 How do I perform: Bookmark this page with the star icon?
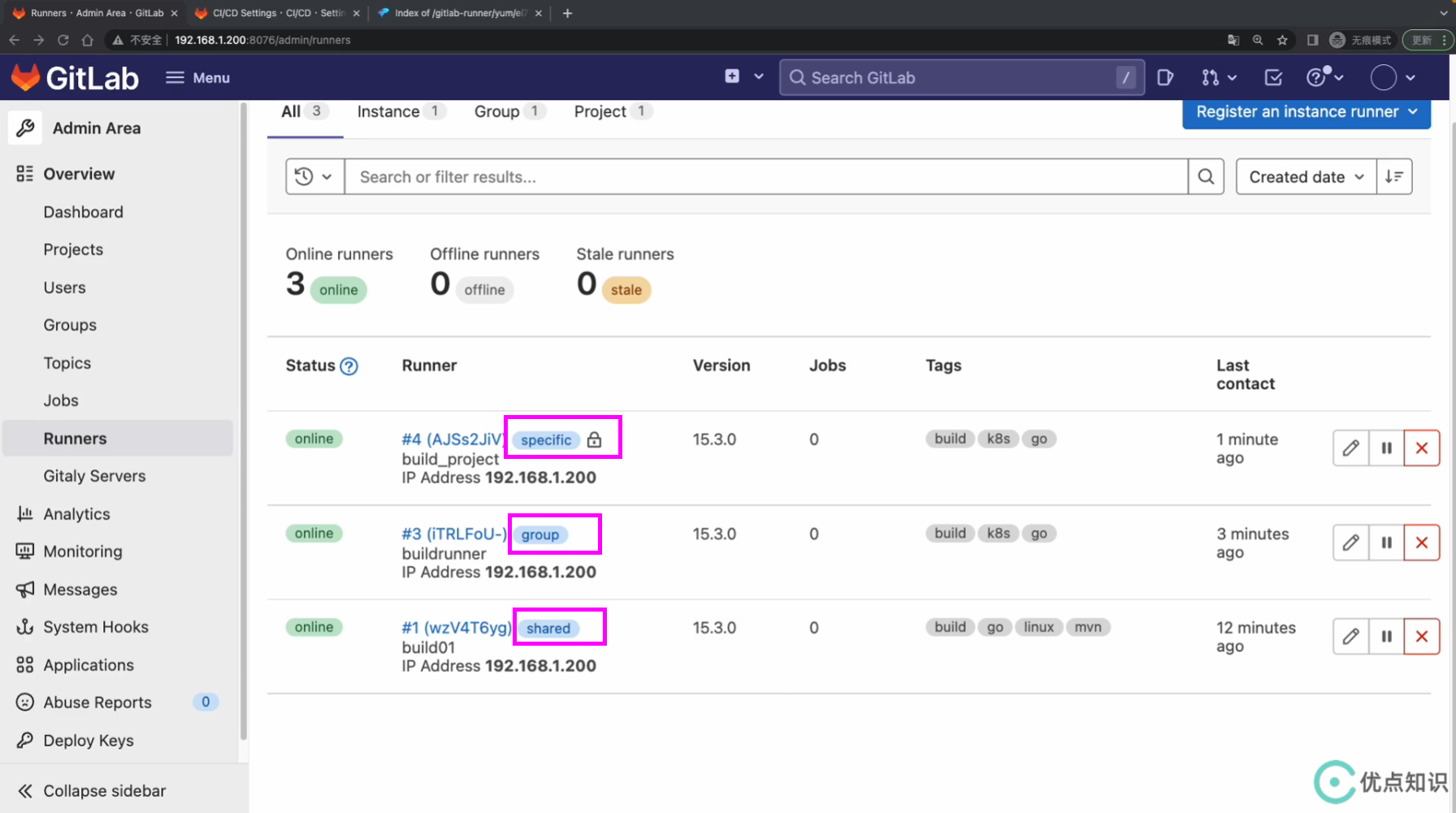(1282, 40)
